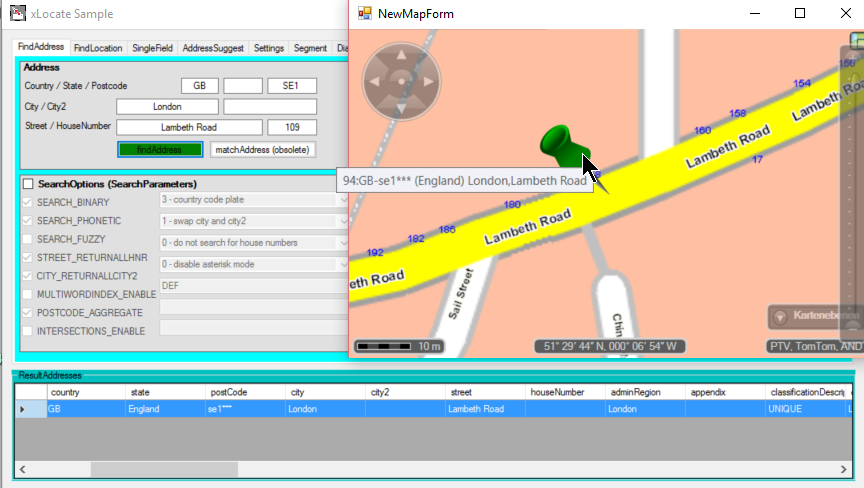Toggle the SEARCH_FUZZY checkbox

(28, 239)
